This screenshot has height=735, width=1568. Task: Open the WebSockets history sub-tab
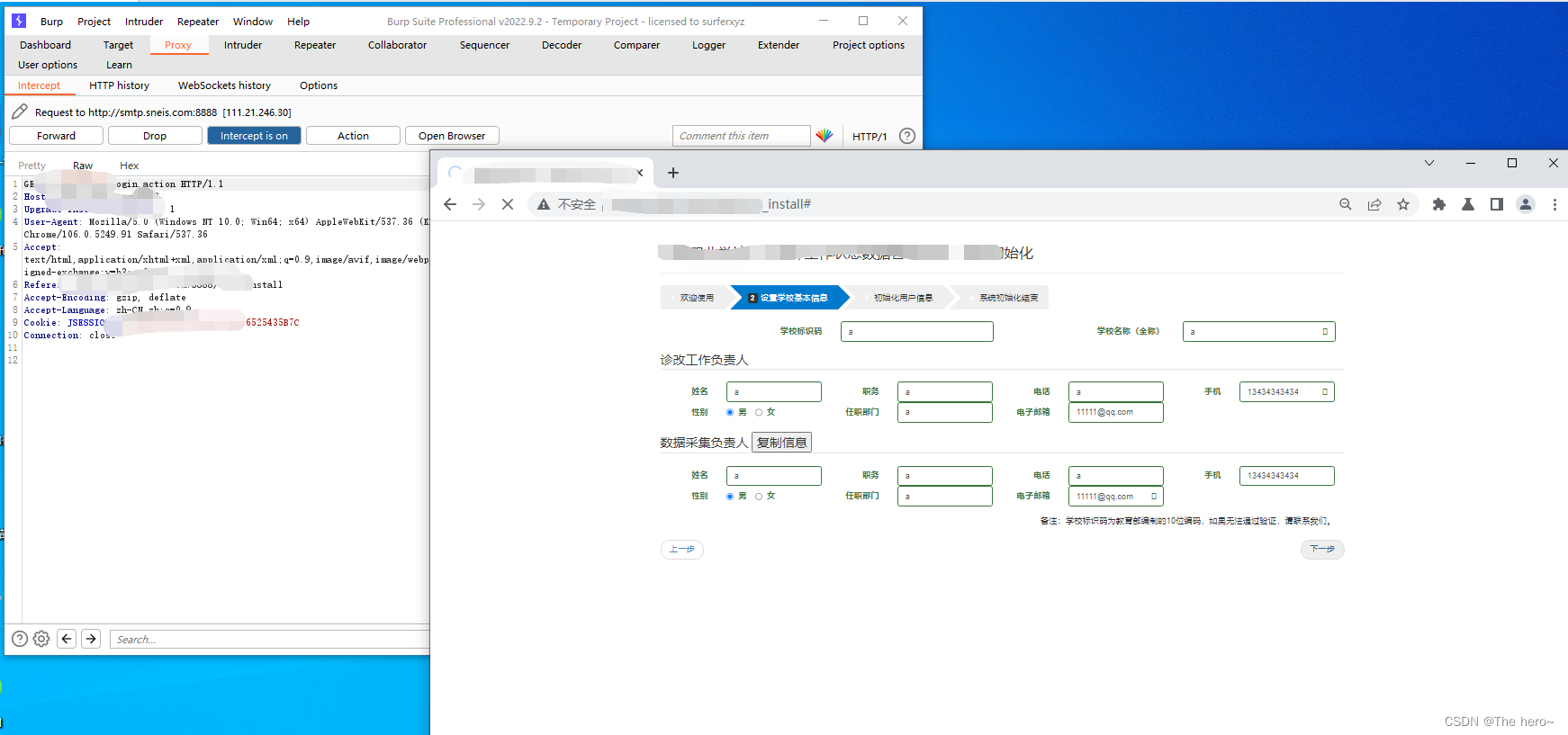pyautogui.click(x=224, y=85)
